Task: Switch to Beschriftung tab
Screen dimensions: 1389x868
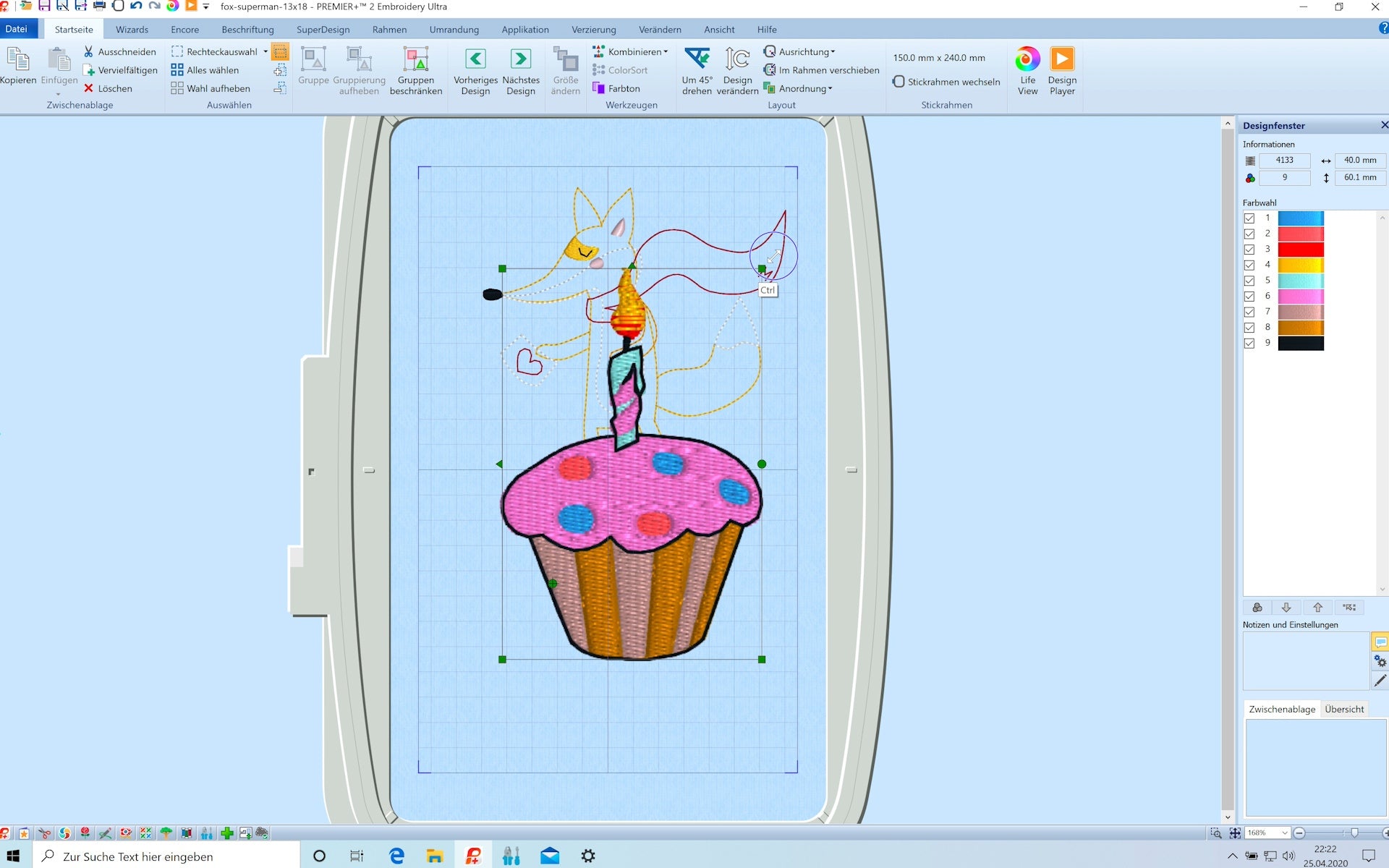Action: 247,30
